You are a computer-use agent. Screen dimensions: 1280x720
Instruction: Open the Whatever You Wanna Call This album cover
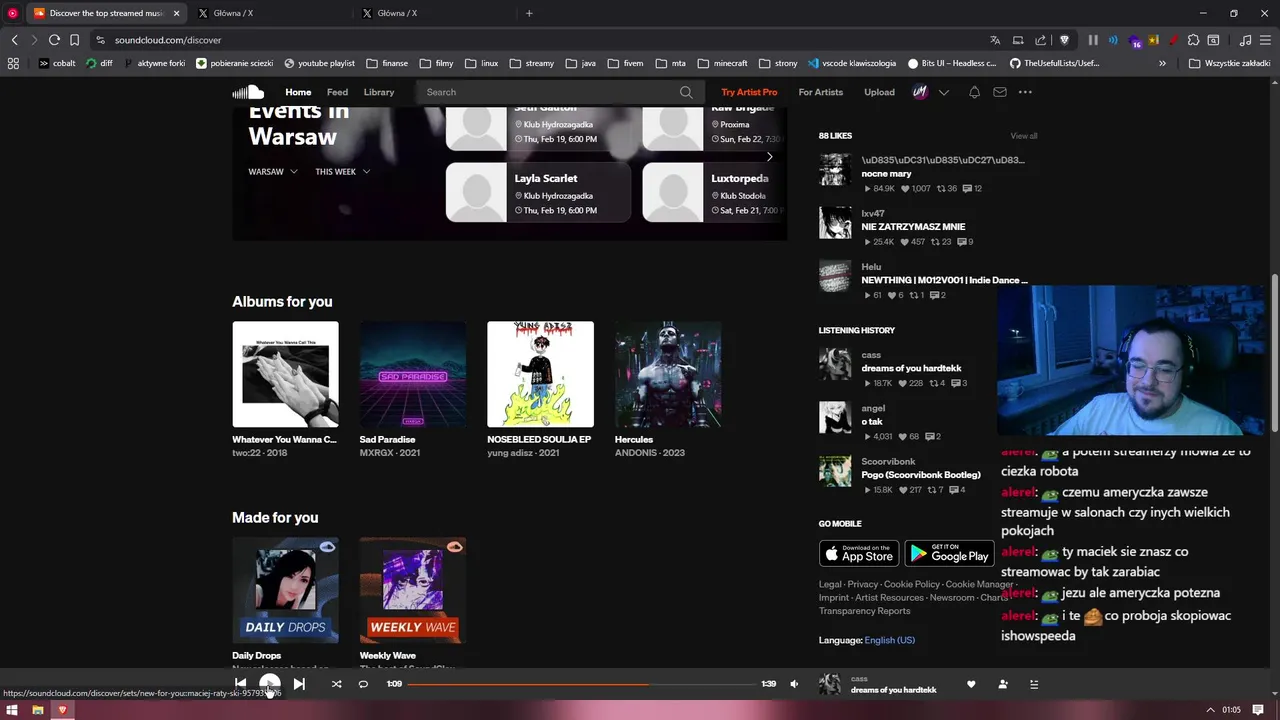coord(285,374)
